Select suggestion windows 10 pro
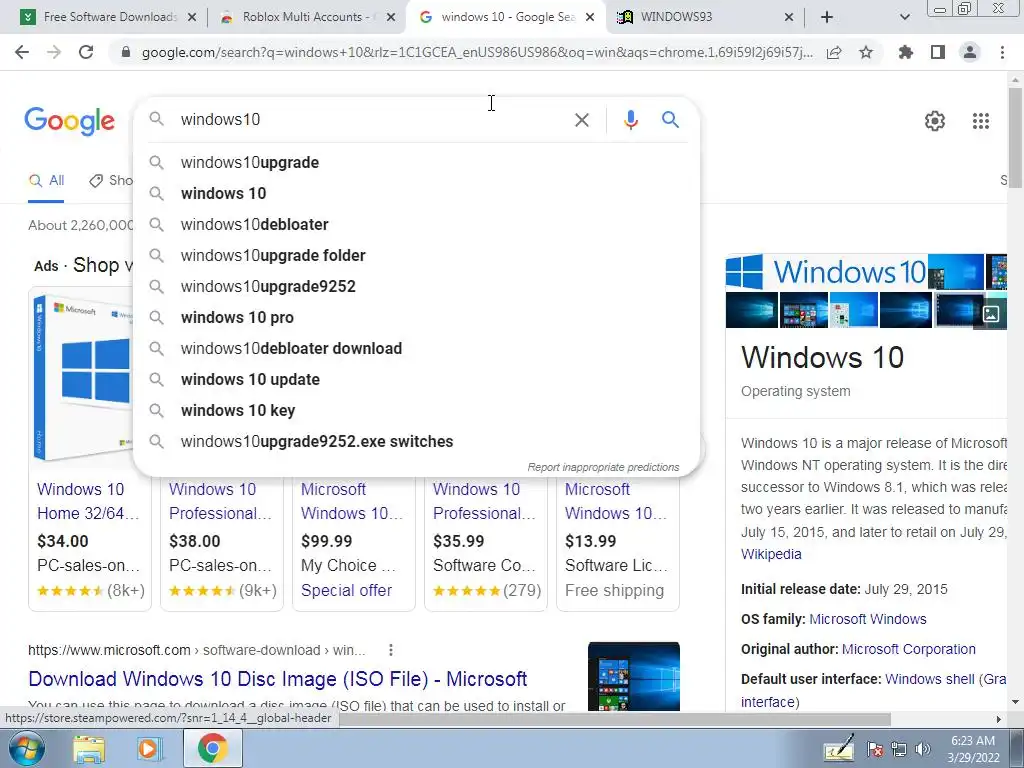The width and height of the screenshot is (1024, 768). [416, 317]
